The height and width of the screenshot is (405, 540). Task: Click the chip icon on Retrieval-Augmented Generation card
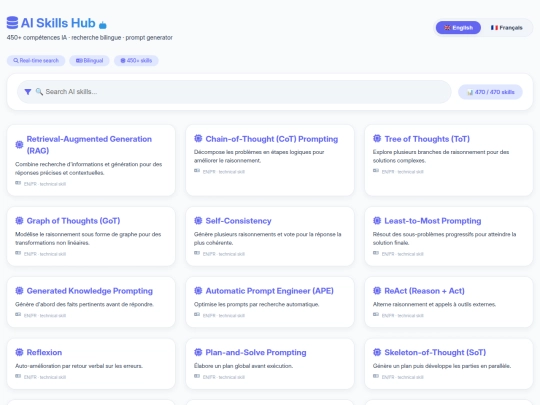[x=19, y=145]
